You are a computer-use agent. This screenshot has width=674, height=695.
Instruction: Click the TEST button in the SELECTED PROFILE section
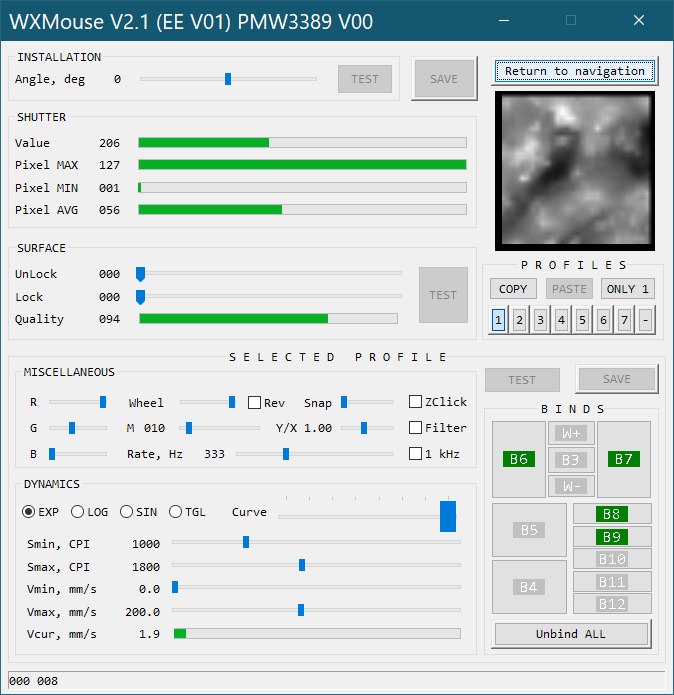pos(522,380)
